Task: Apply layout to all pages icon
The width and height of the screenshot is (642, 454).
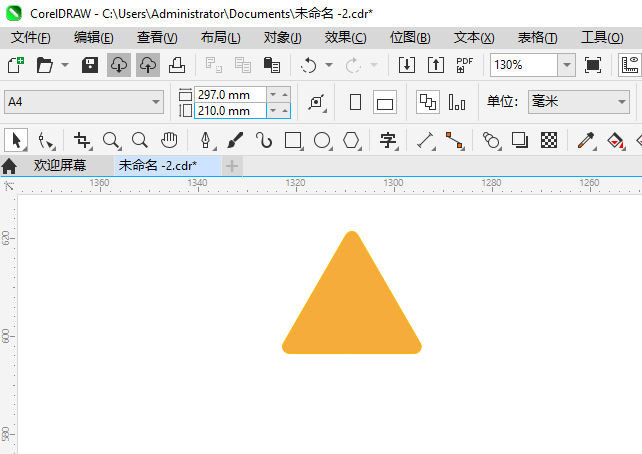Action: (x=428, y=102)
